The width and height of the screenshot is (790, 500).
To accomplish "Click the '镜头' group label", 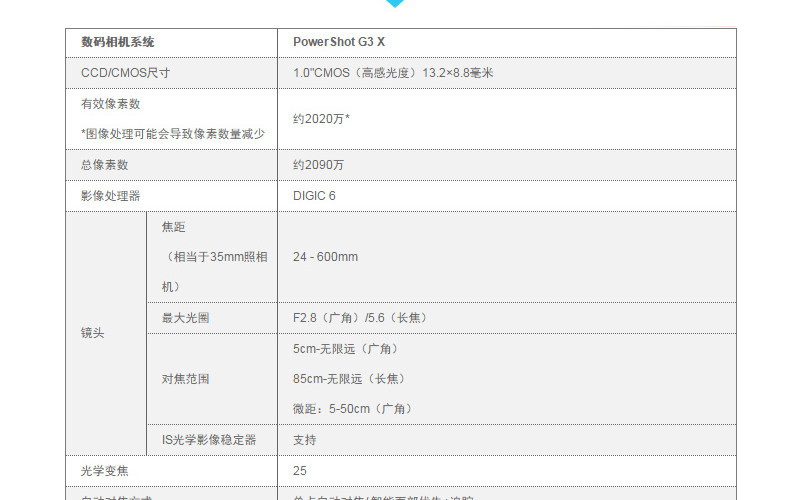I will [93, 333].
